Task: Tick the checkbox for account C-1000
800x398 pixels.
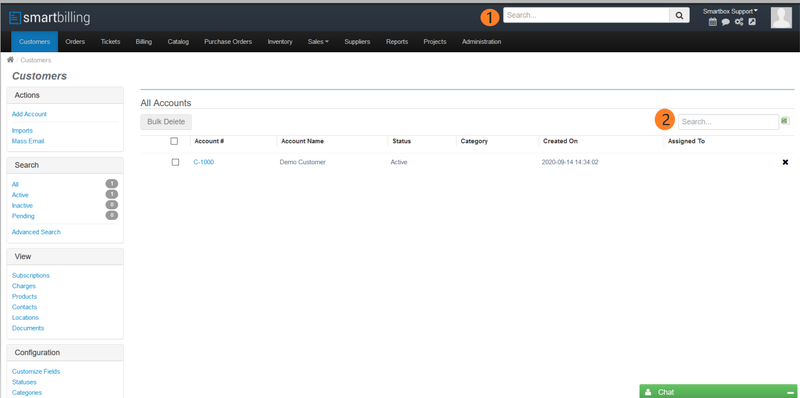Action: [176, 162]
